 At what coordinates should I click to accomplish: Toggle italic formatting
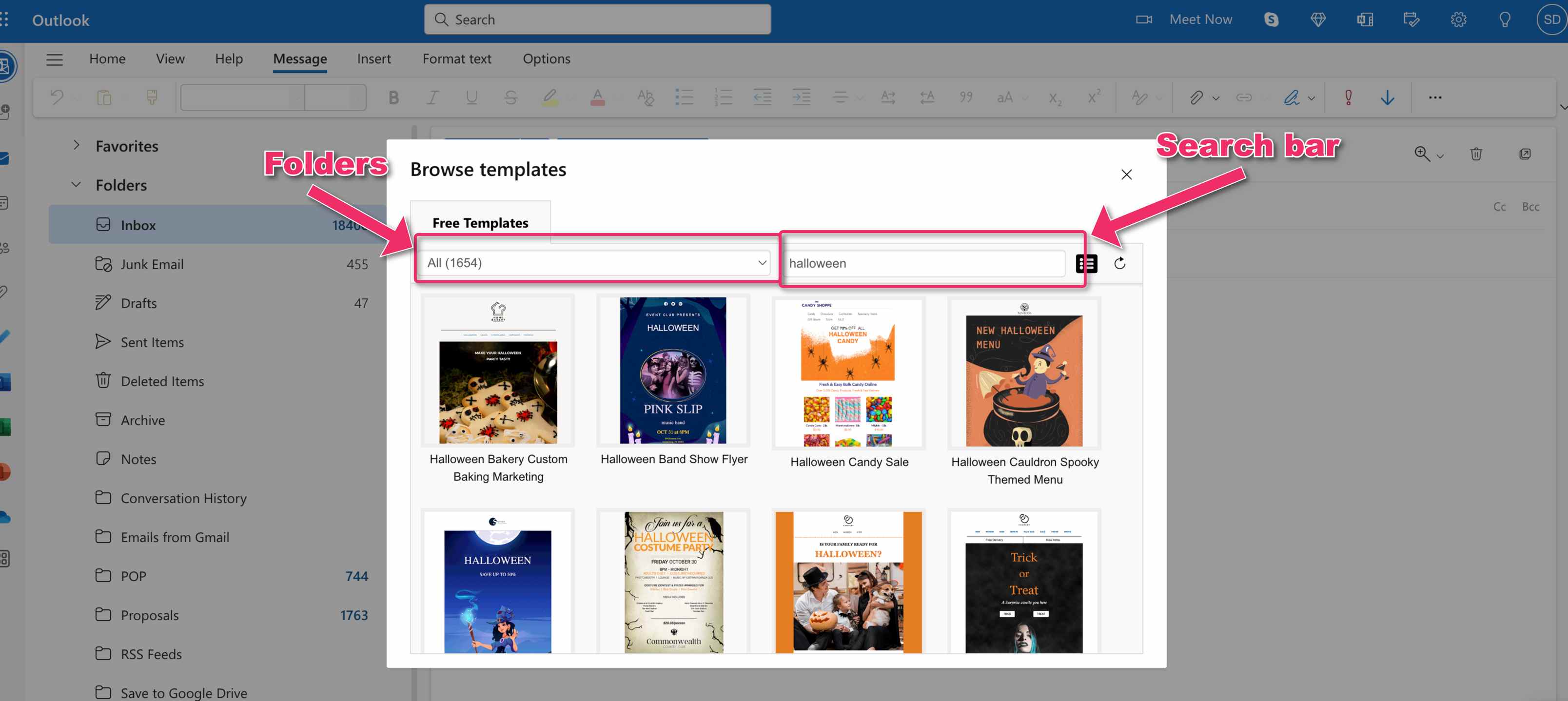pos(432,97)
